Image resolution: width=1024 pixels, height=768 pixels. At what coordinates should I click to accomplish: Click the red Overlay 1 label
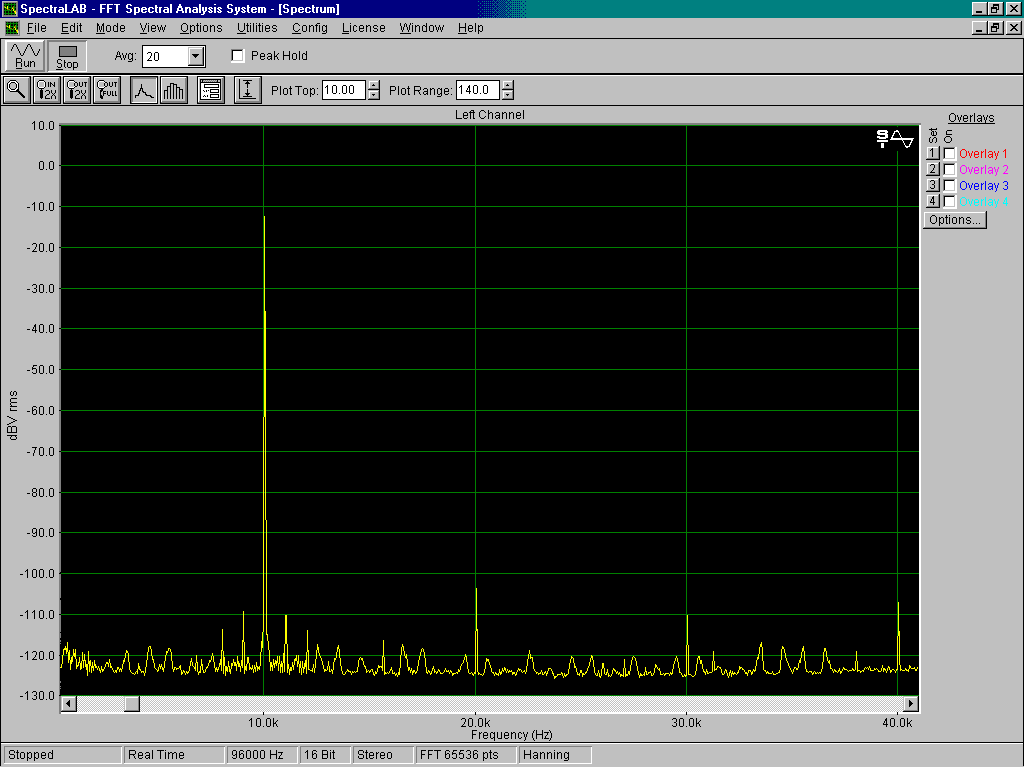click(x=983, y=154)
